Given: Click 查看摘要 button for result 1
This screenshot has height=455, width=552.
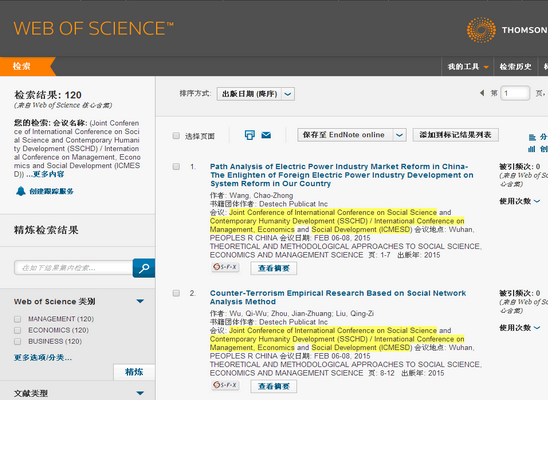Looking at the screenshot, I should pyautogui.click(x=274, y=268).
